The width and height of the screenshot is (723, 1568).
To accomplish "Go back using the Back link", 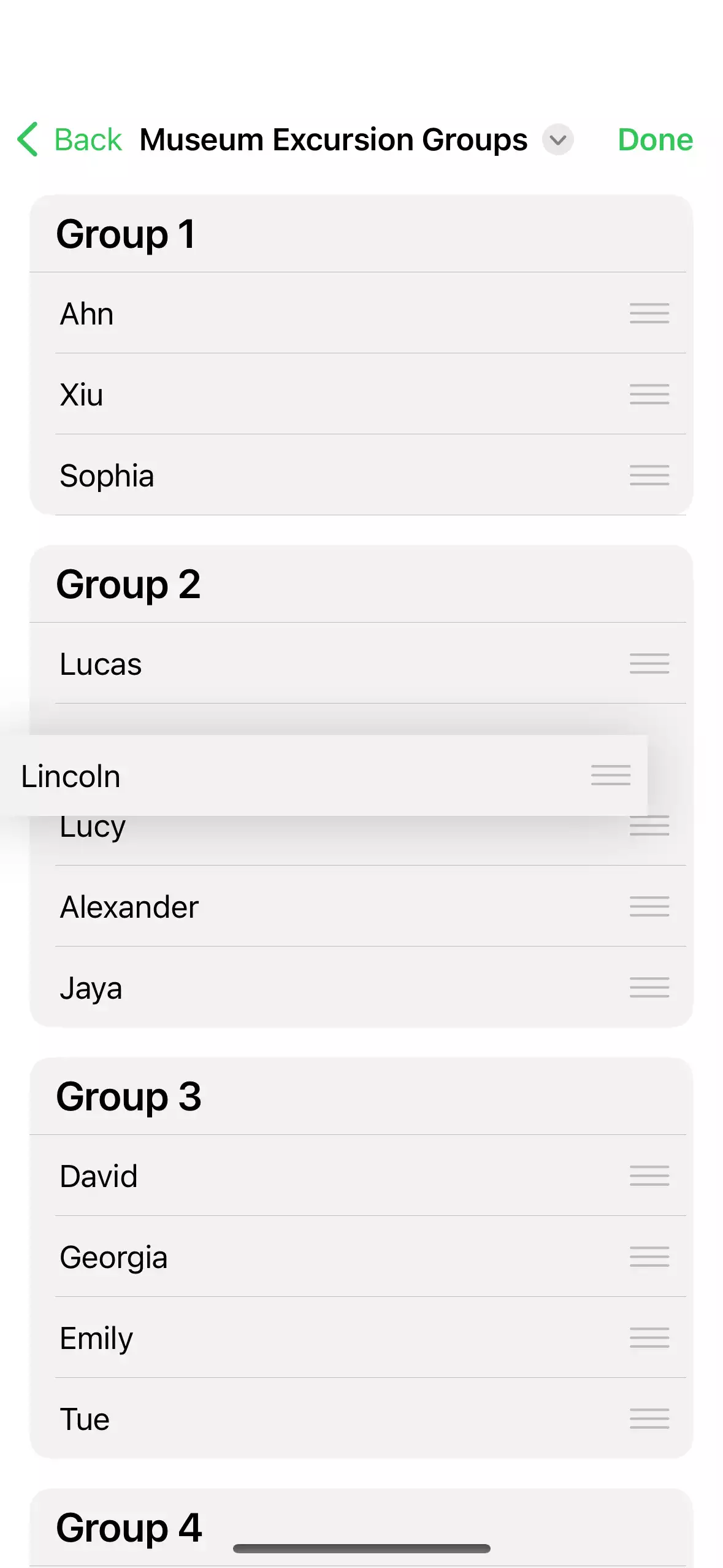I will [x=88, y=140].
